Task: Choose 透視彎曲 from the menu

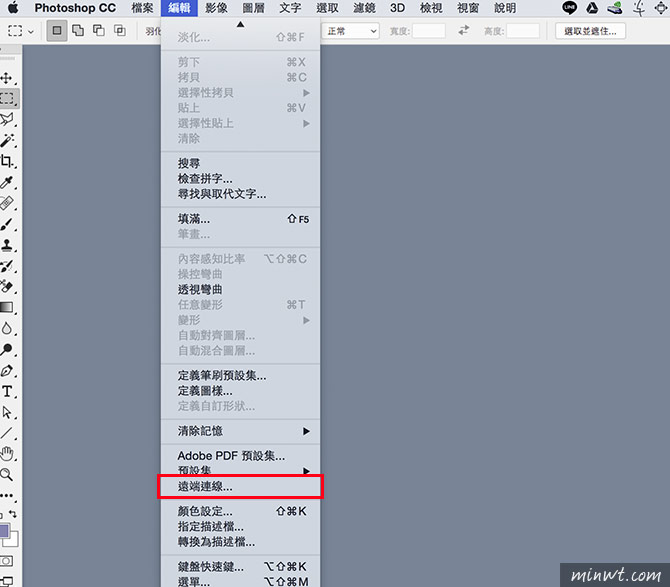Action: [240, 290]
